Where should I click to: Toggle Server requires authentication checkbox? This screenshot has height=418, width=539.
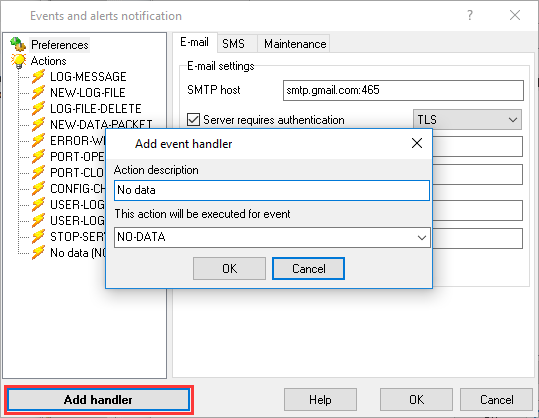193,120
